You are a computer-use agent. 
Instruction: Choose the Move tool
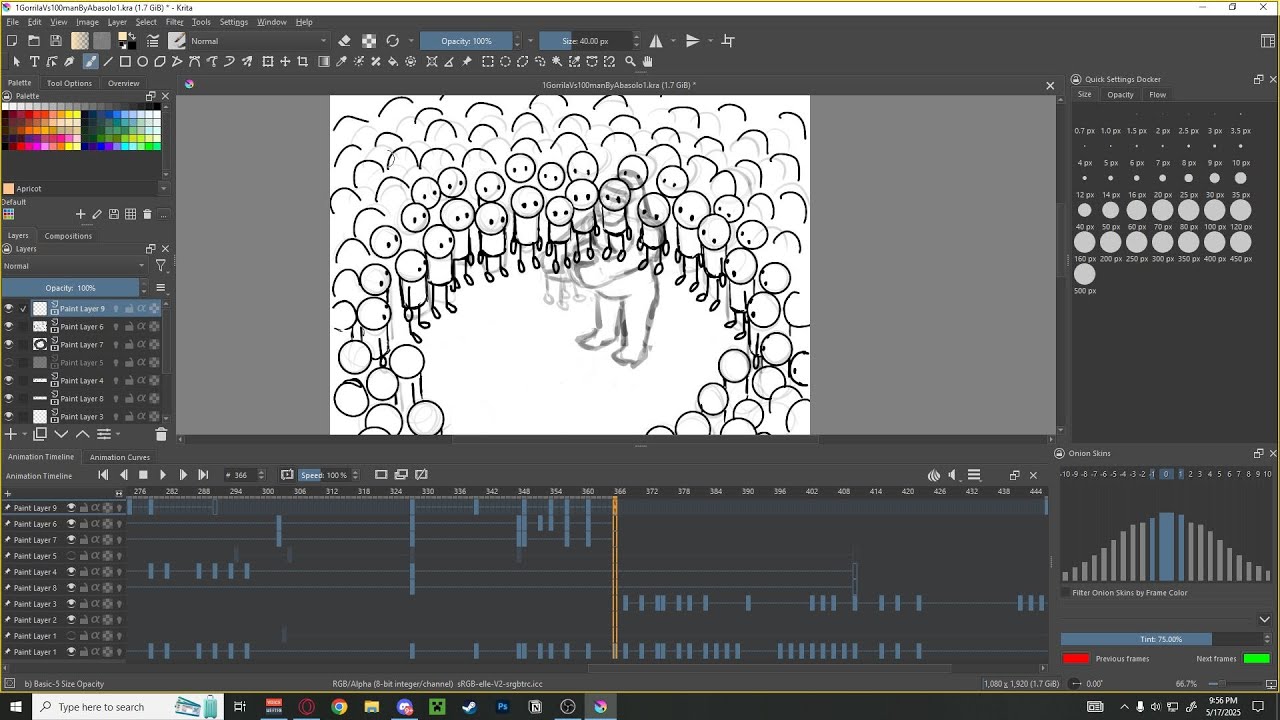coord(285,61)
